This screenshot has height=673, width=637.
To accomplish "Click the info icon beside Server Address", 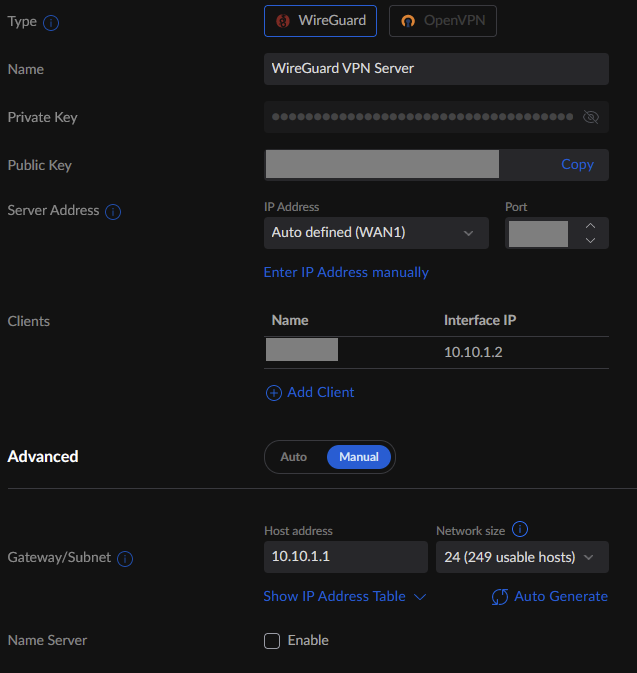I will 113,212.
